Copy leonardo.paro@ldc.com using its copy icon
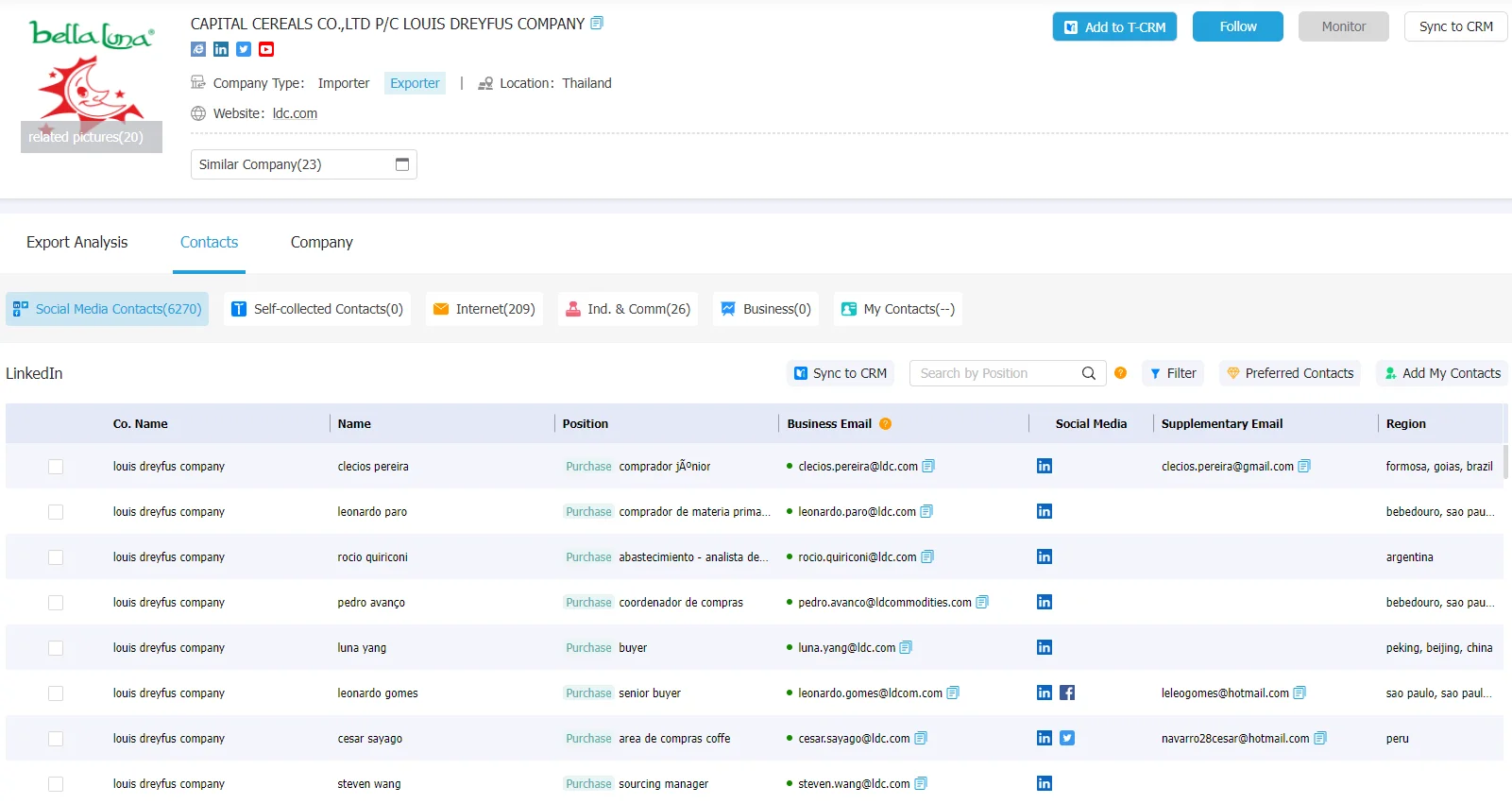1512x804 pixels. click(926, 511)
